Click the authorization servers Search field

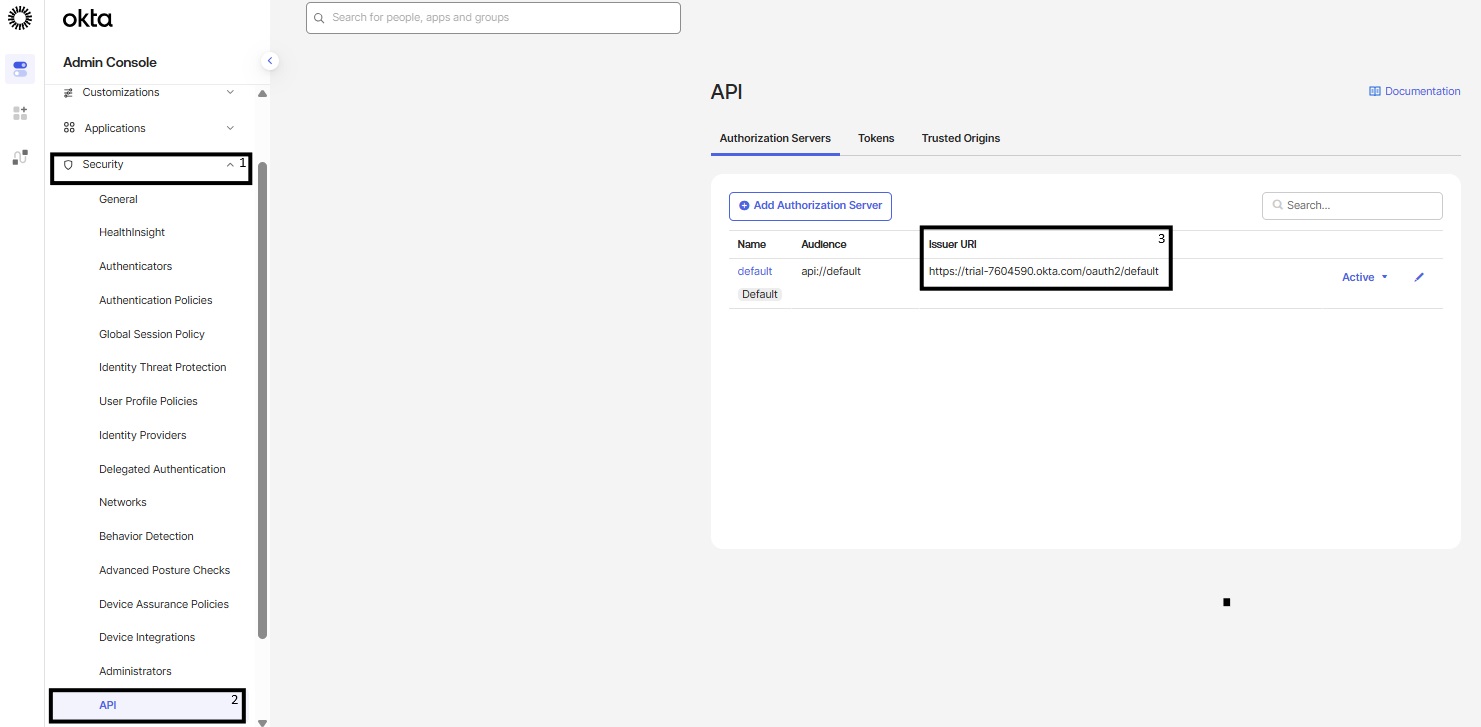1352,205
